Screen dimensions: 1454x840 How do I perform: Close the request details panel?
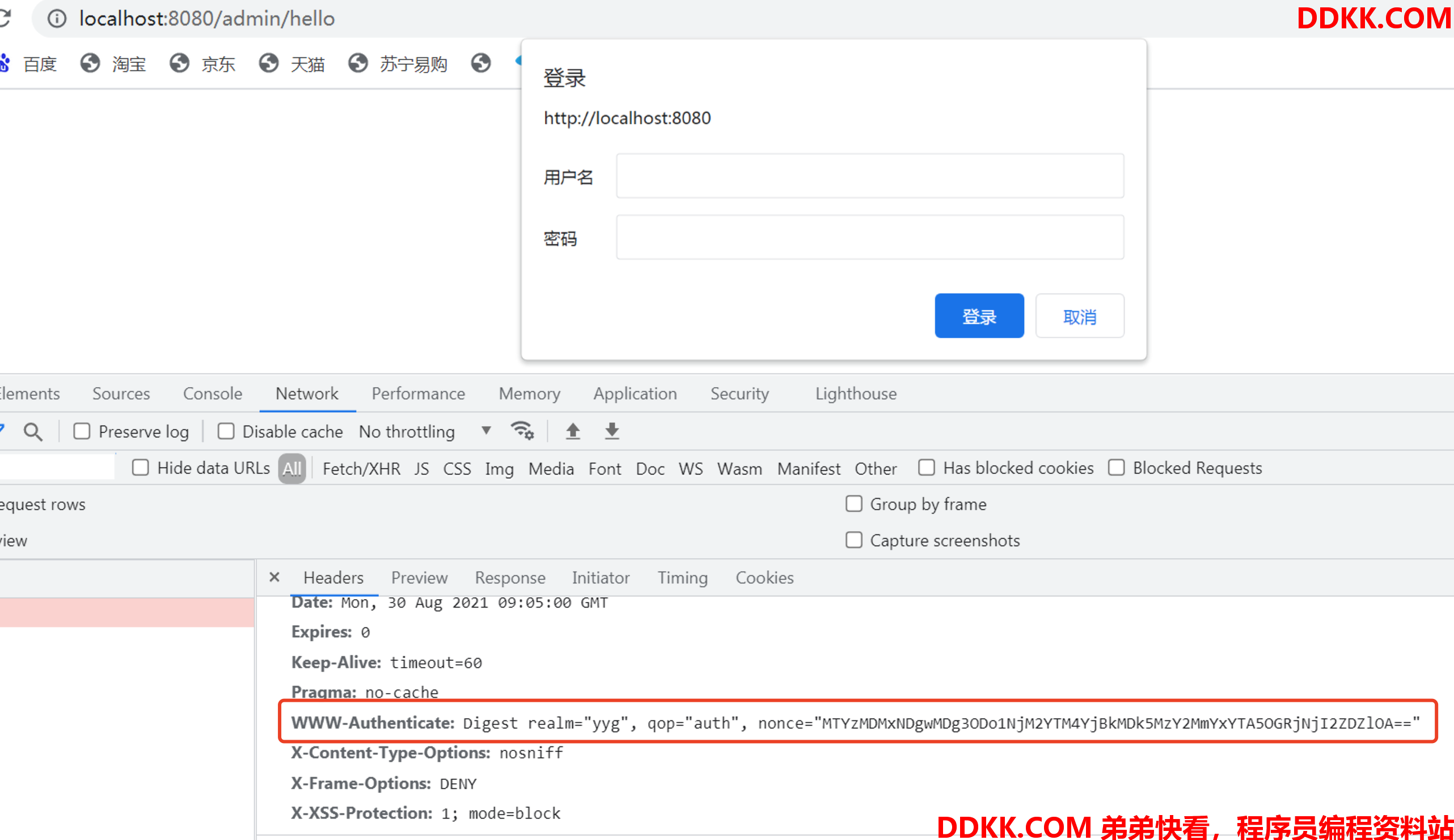point(274,577)
